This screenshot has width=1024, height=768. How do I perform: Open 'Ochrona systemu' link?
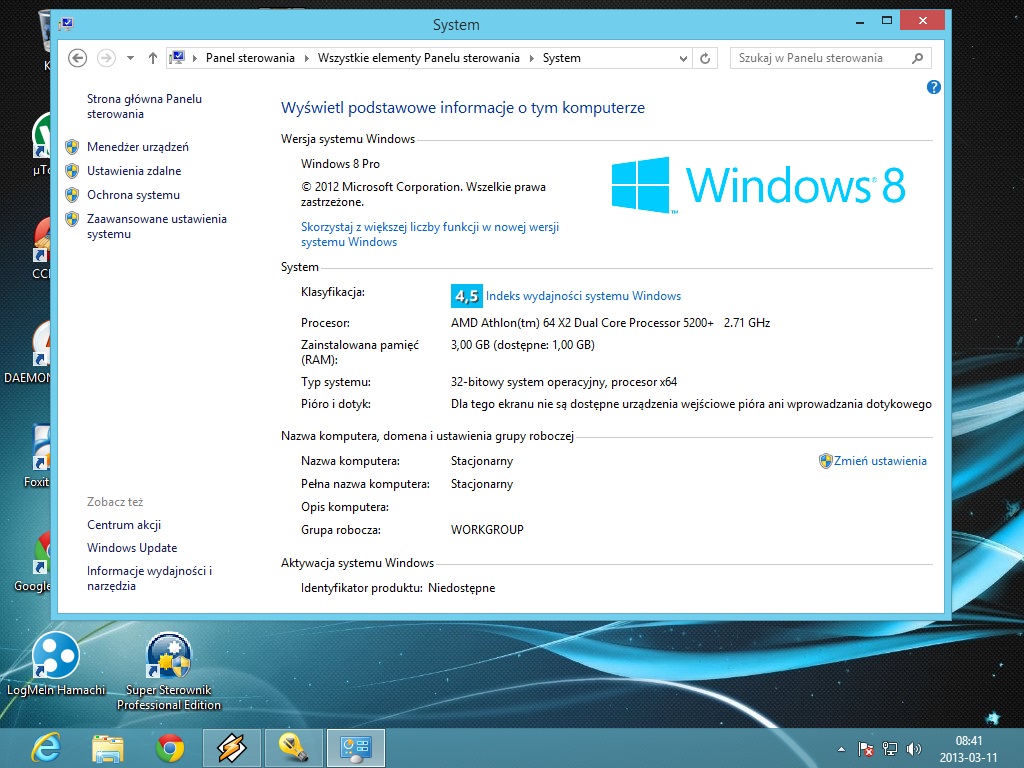click(x=133, y=195)
